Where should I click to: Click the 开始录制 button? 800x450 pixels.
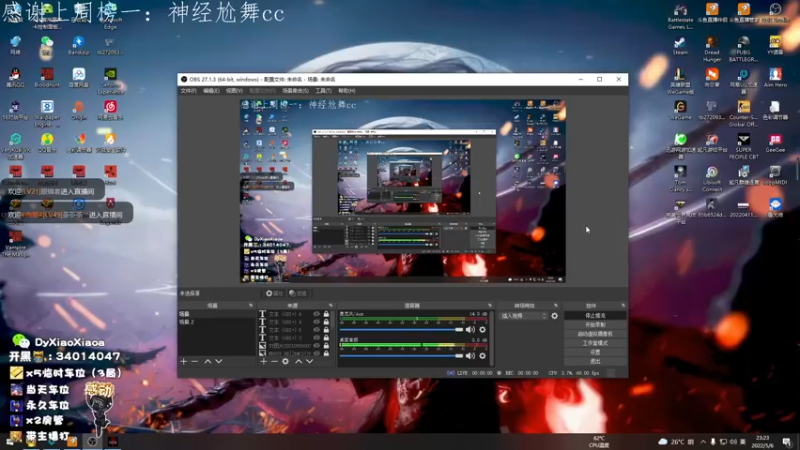[x=595, y=325]
